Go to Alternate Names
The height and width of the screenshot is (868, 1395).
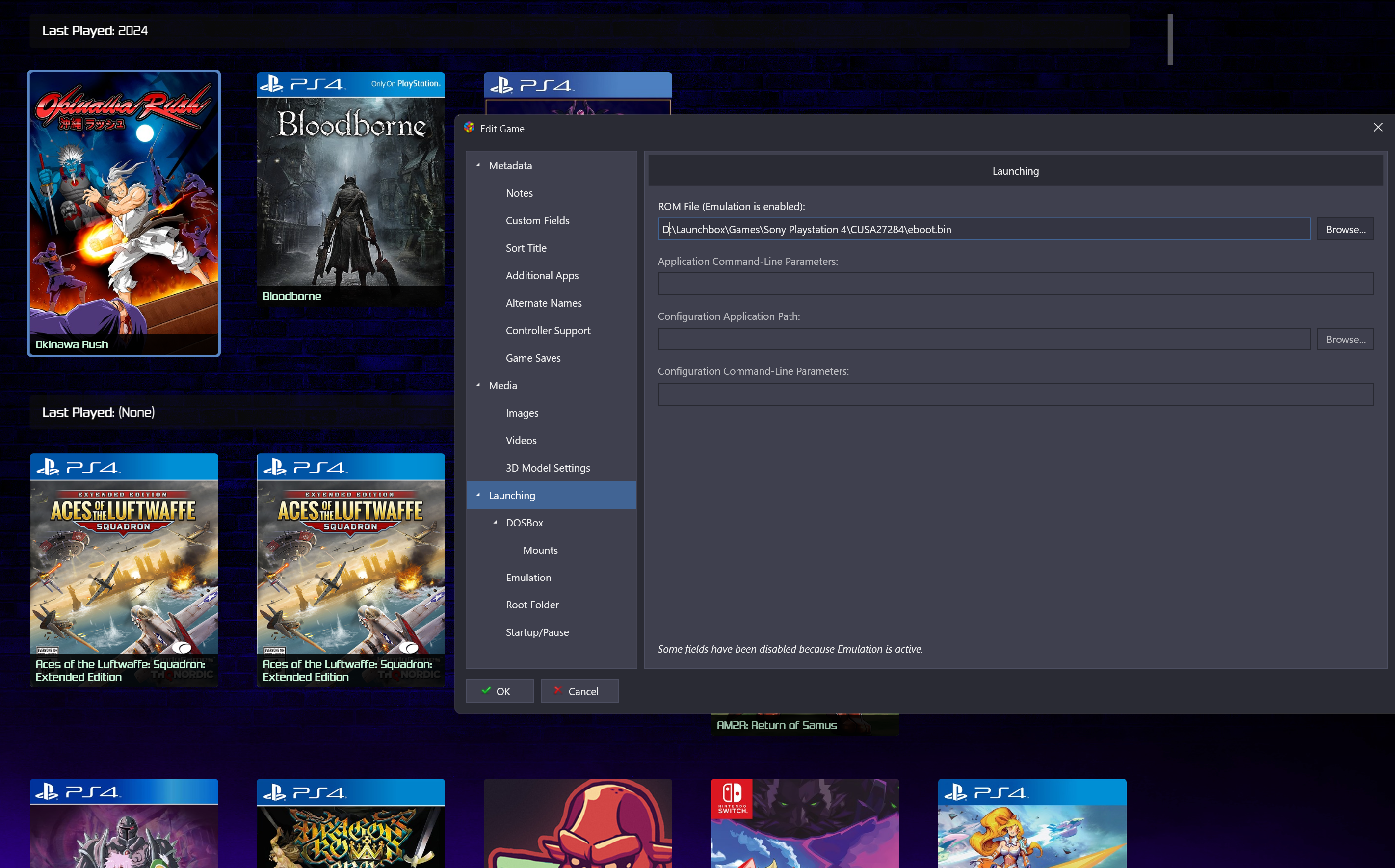coord(544,303)
